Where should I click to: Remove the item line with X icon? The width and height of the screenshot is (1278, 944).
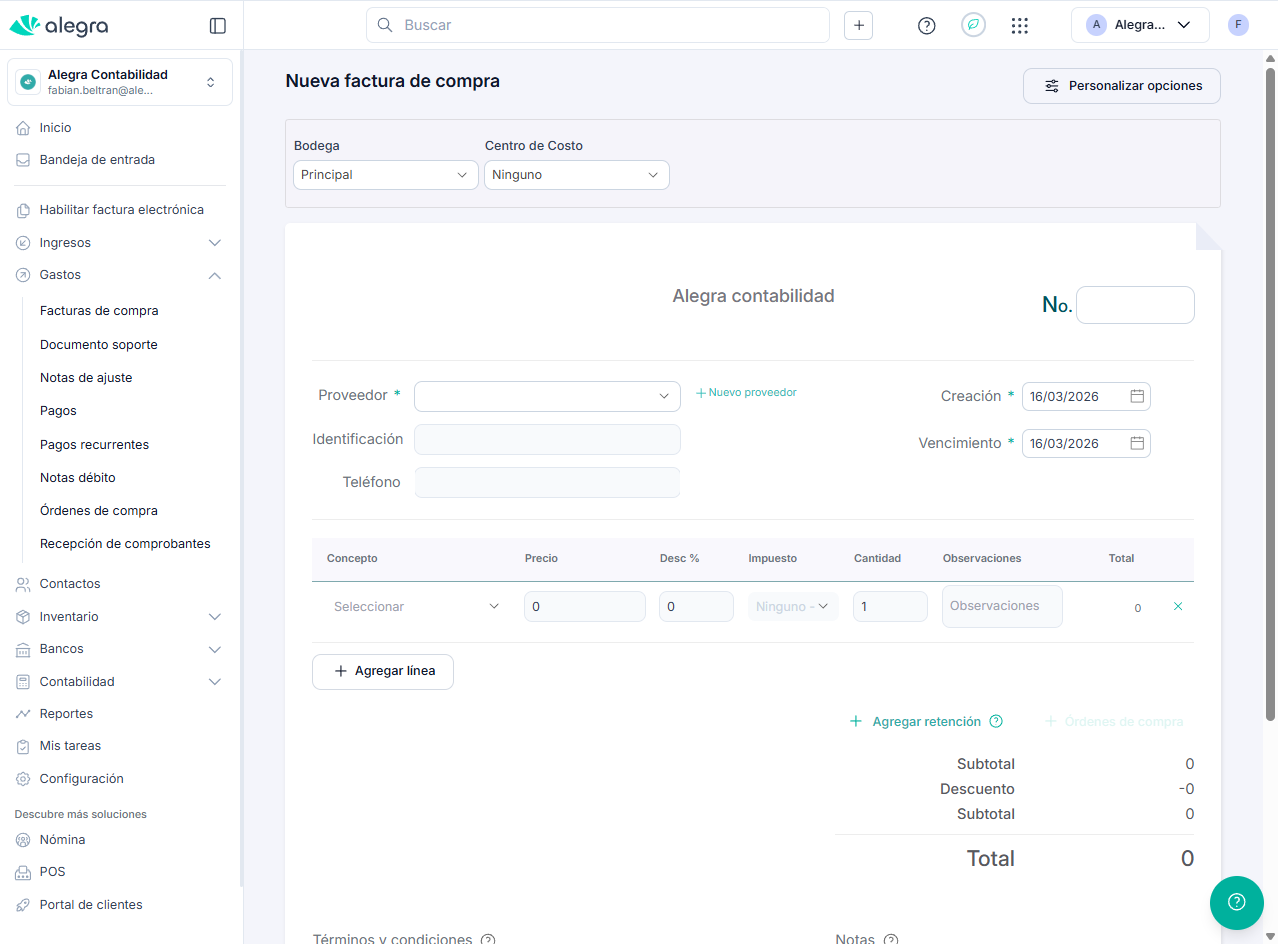[1177, 606]
